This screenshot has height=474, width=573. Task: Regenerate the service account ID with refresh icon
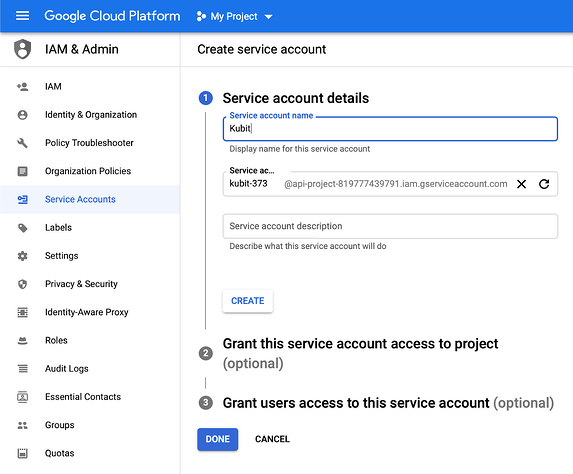pos(544,184)
